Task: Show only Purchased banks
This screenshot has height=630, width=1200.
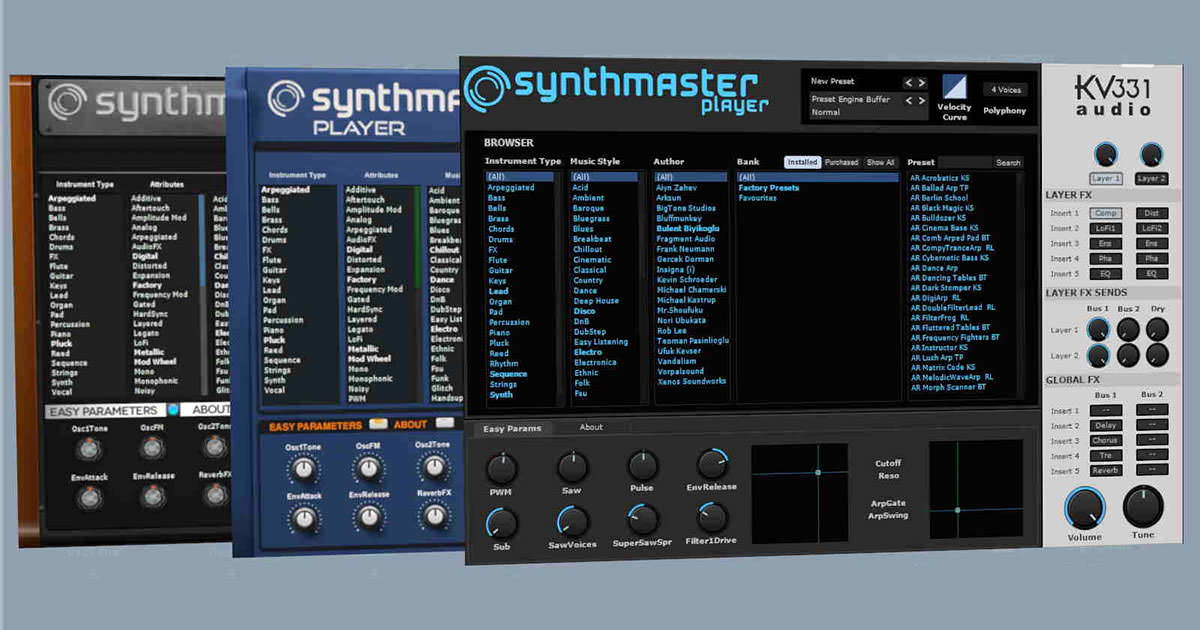Action: click(841, 162)
